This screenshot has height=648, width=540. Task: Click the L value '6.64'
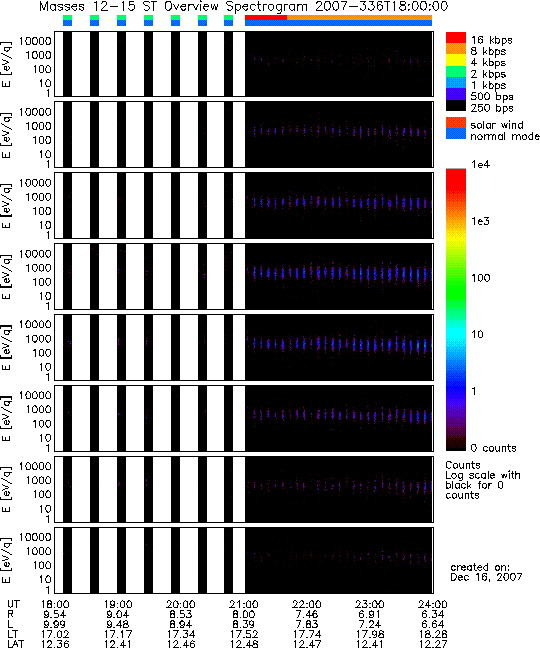433,624
